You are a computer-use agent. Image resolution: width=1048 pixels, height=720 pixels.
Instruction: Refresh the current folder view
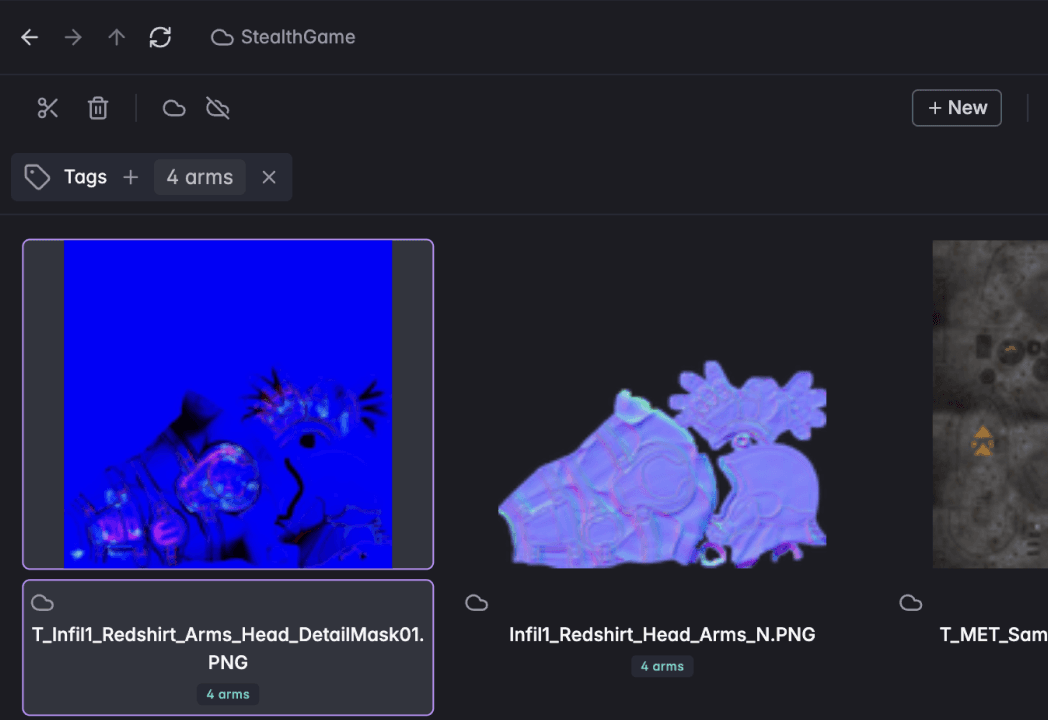(x=160, y=37)
